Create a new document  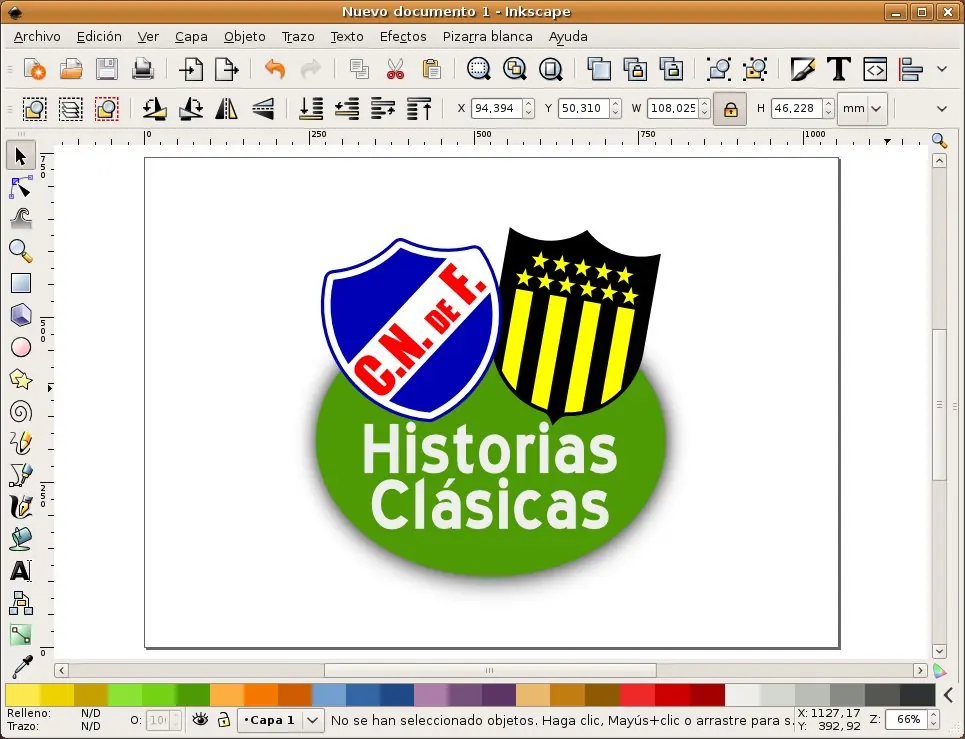tap(34, 69)
